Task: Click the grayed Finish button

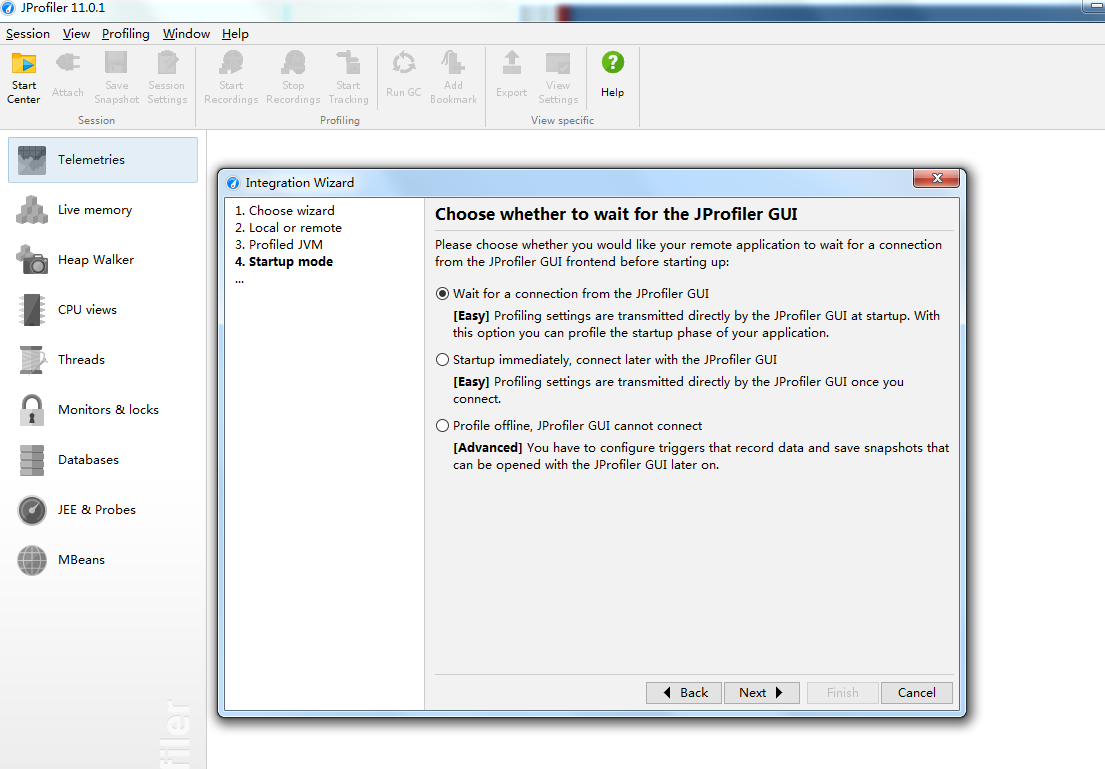Action: pyautogui.click(x=843, y=693)
